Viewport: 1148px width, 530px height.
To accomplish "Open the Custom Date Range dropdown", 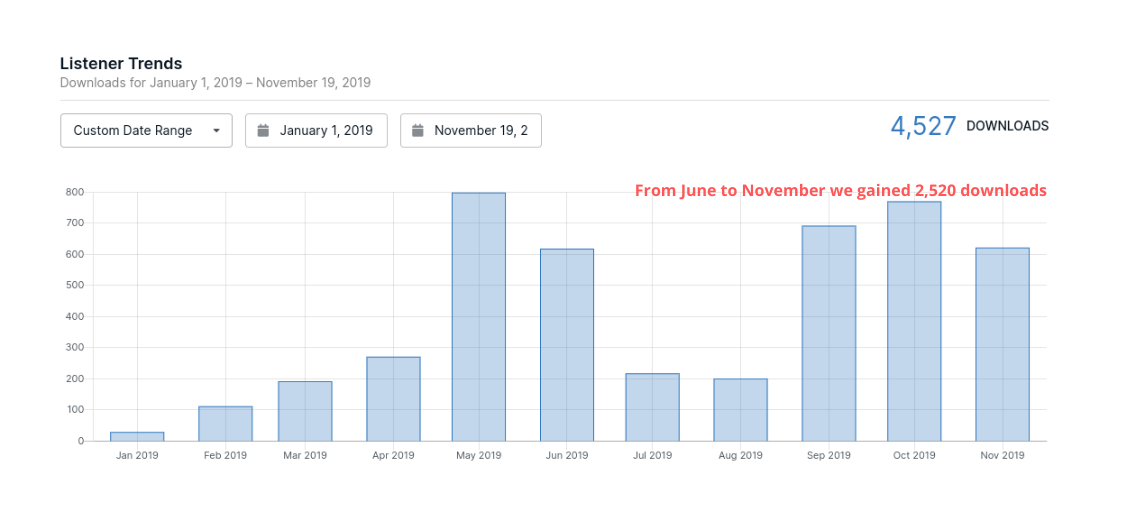I will coord(146,130).
